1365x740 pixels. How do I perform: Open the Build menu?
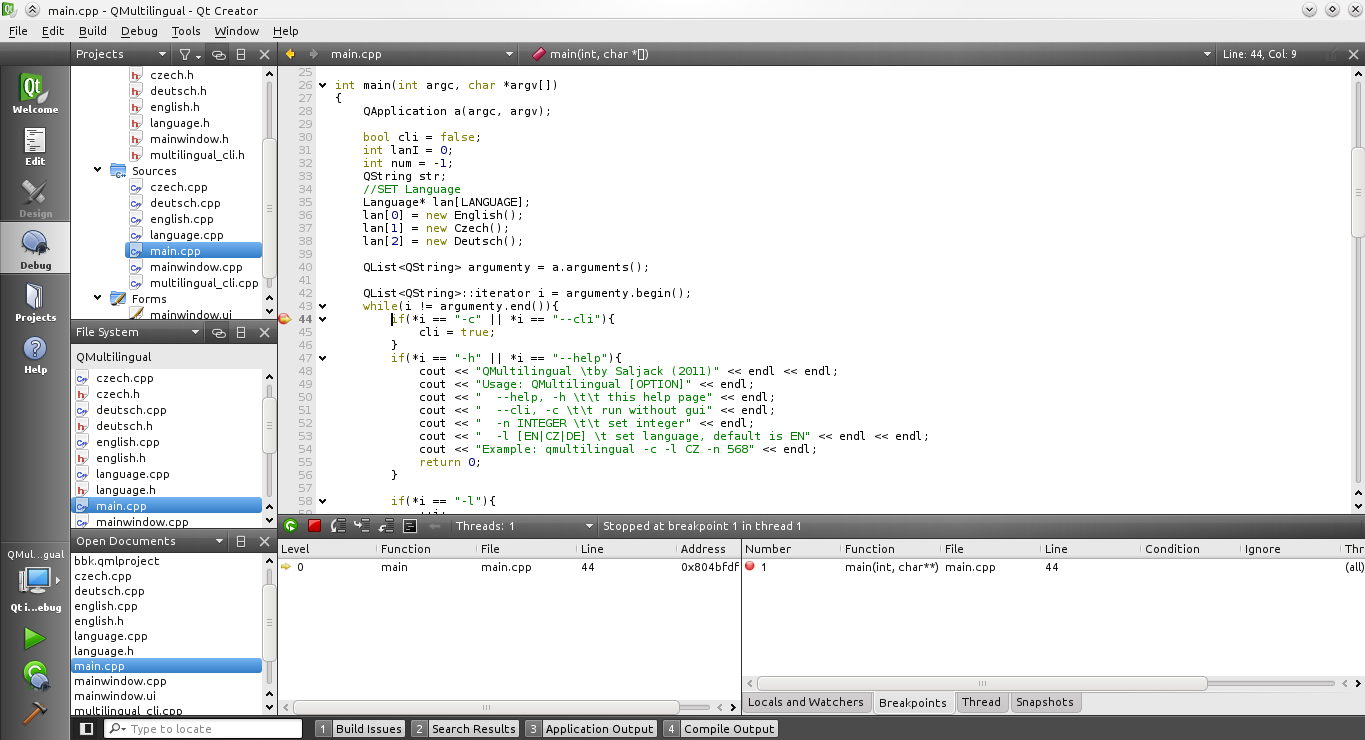(x=93, y=31)
